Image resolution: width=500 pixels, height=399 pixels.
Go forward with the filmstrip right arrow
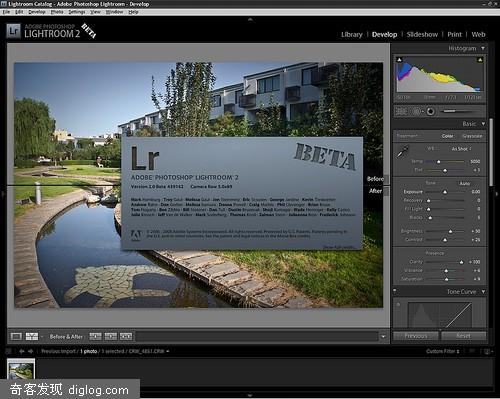pyautogui.click(x=30, y=351)
